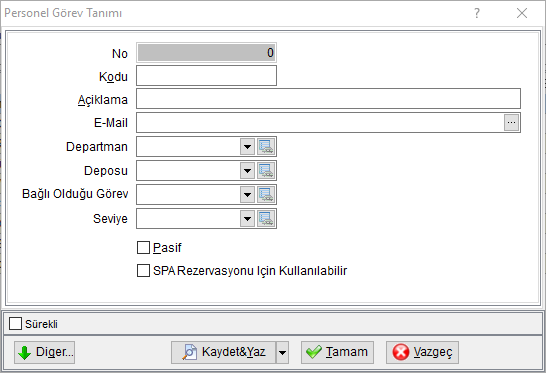Open the Deposu lookup list icon

(x=266, y=171)
